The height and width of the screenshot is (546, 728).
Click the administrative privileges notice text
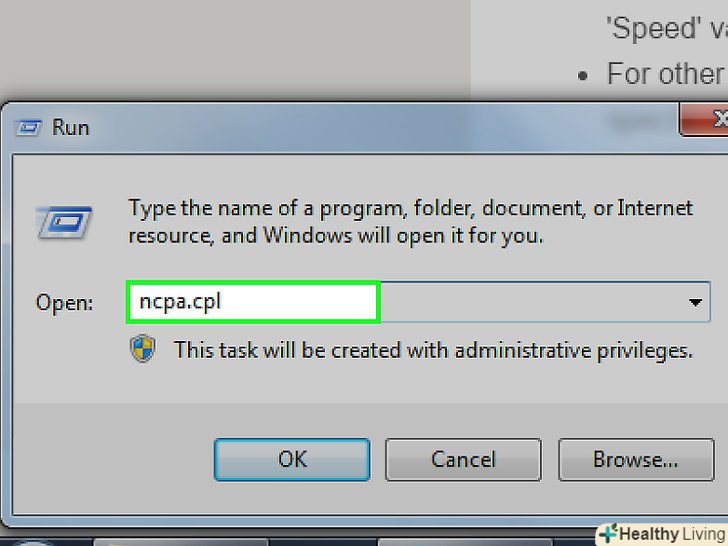coord(433,350)
